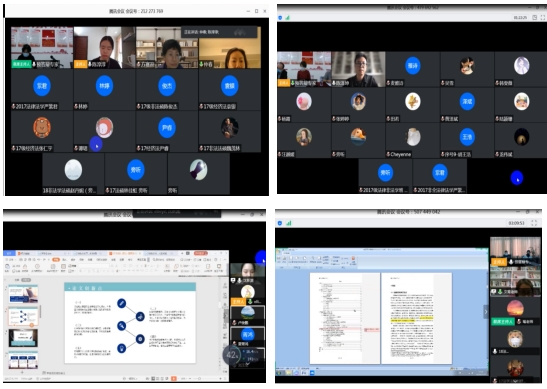Click the sunset avatar participant in the side panel

point(515,308)
